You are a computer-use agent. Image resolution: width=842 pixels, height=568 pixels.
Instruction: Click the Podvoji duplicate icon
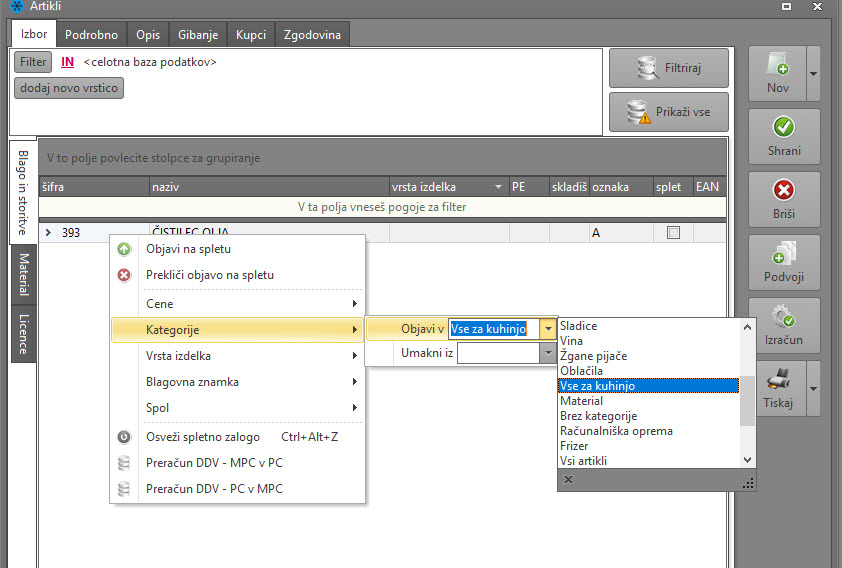pyautogui.click(x=784, y=253)
